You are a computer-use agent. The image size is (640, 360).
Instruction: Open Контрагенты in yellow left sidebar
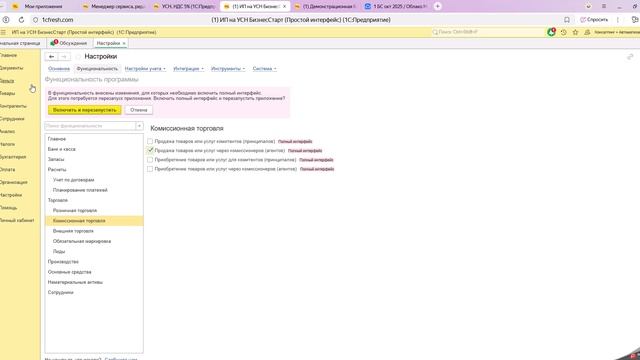tap(13, 106)
